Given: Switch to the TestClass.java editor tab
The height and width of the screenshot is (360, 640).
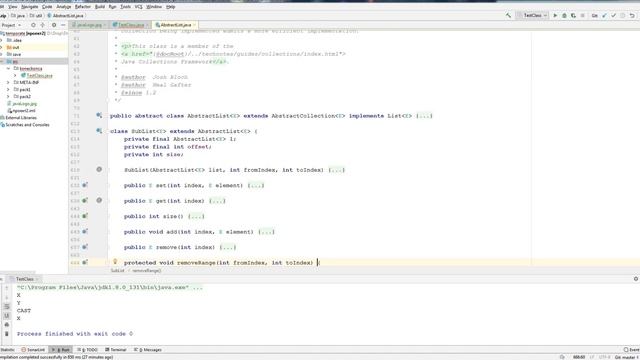Looking at the screenshot, I should pos(131,25).
